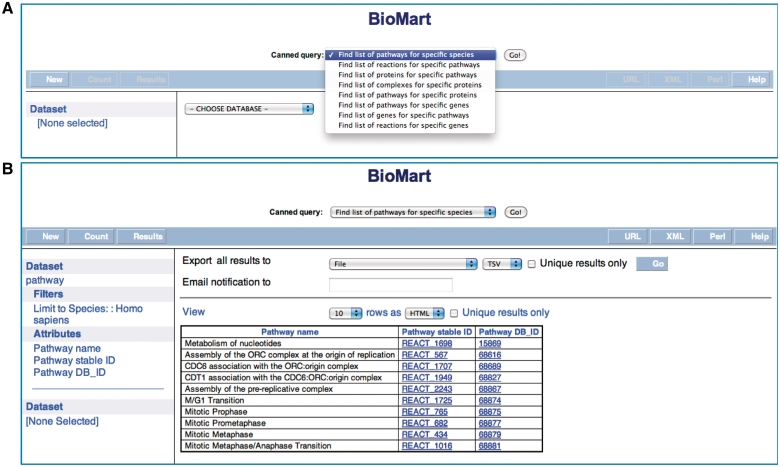This screenshot has height=467, width=780.
Task: Click blue Go export button
Action: 652,264
